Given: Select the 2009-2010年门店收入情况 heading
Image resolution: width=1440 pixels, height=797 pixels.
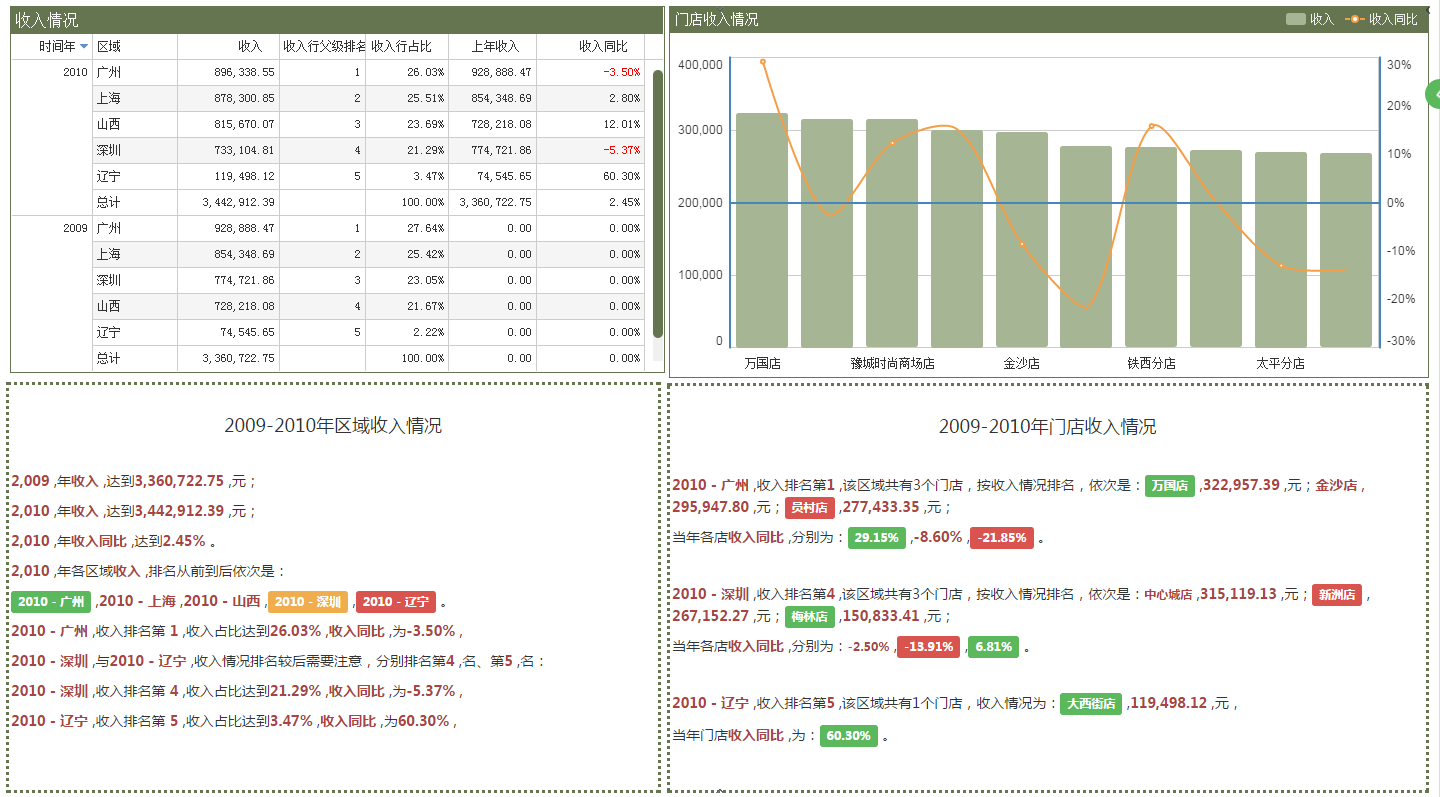Looking at the screenshot, I should tap(1047, 427).
